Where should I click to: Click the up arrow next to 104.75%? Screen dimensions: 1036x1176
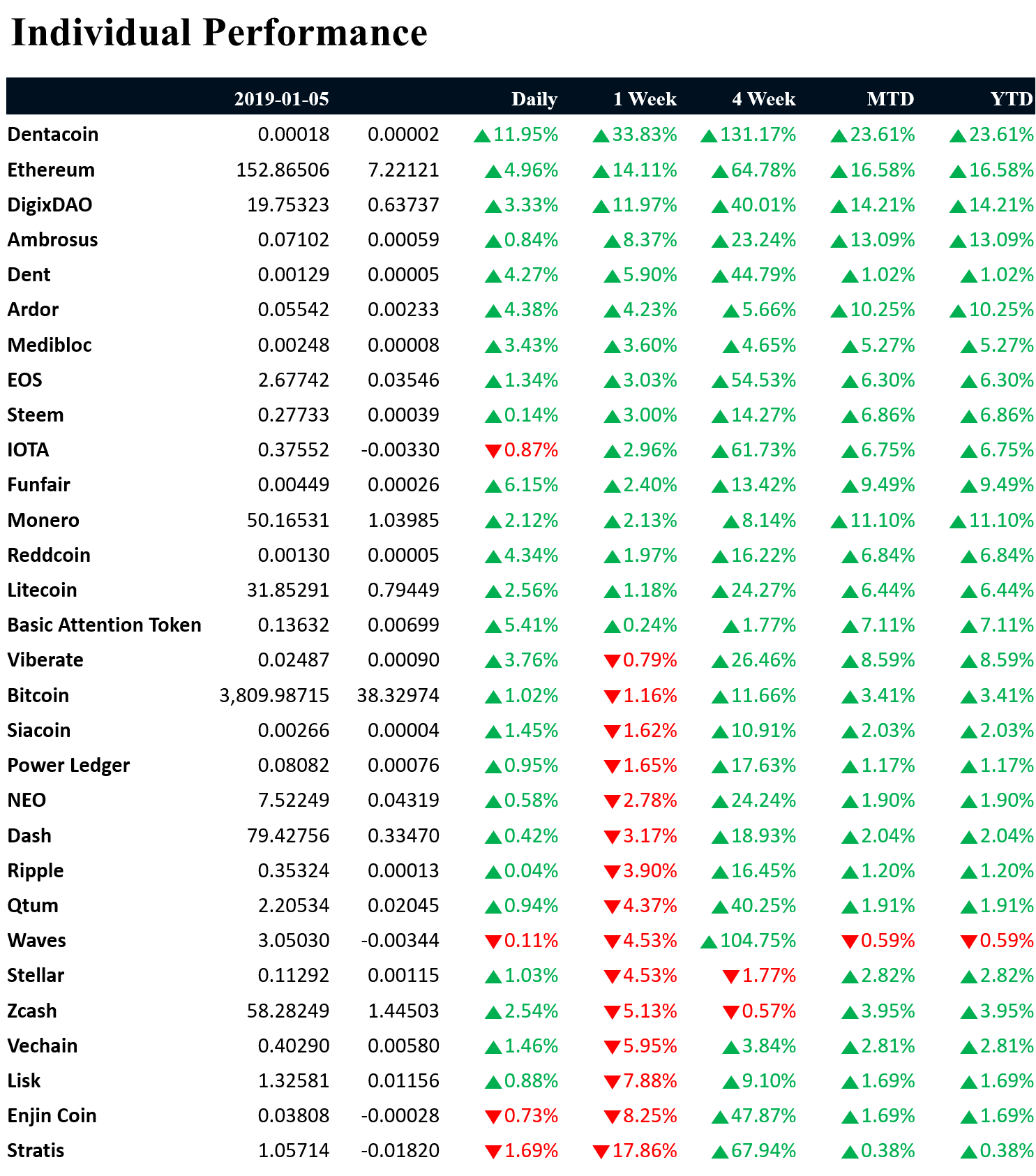click(x=709, y=942)
